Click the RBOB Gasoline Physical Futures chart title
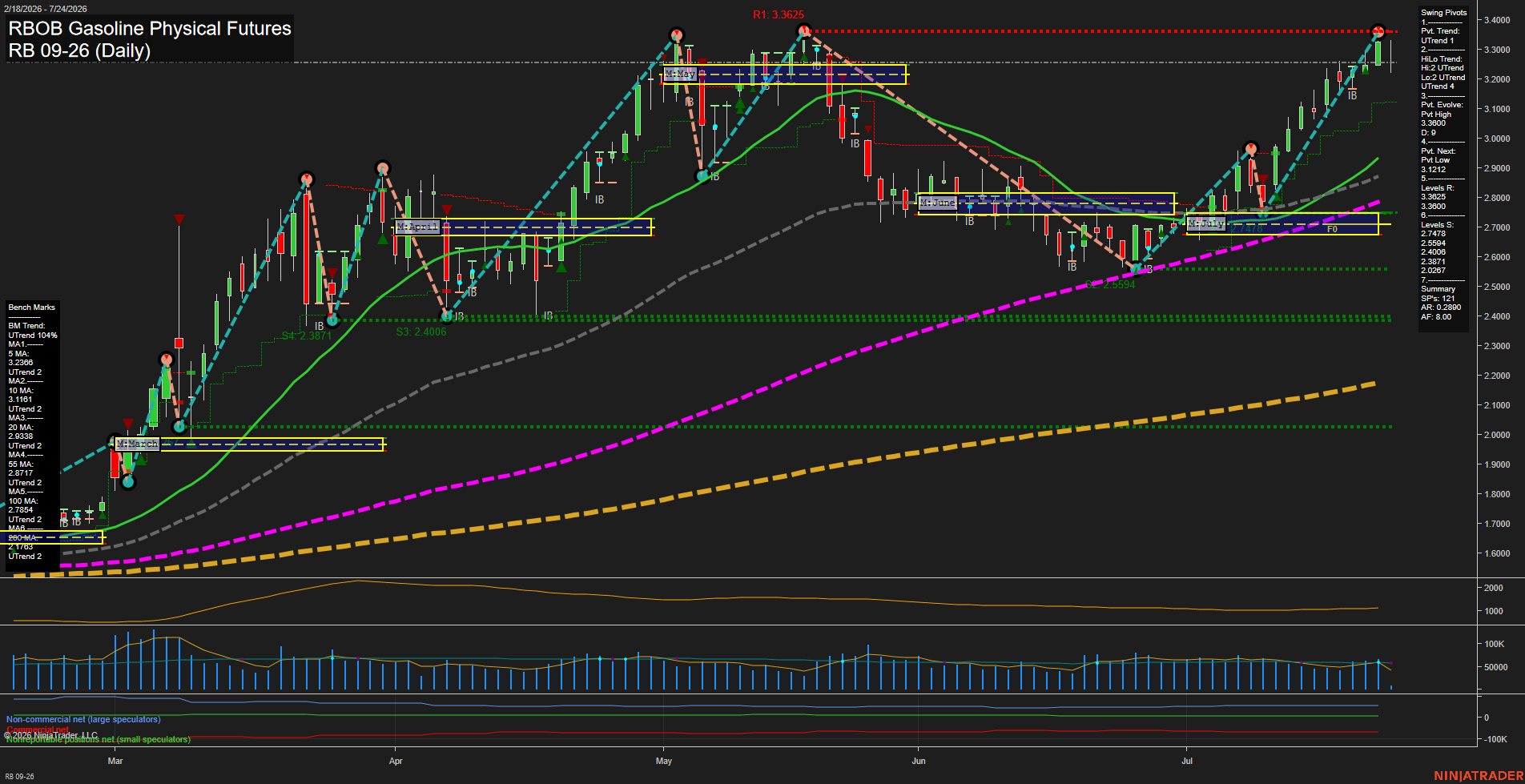This screenshot has width=1525, height=784. coord(150,29)
